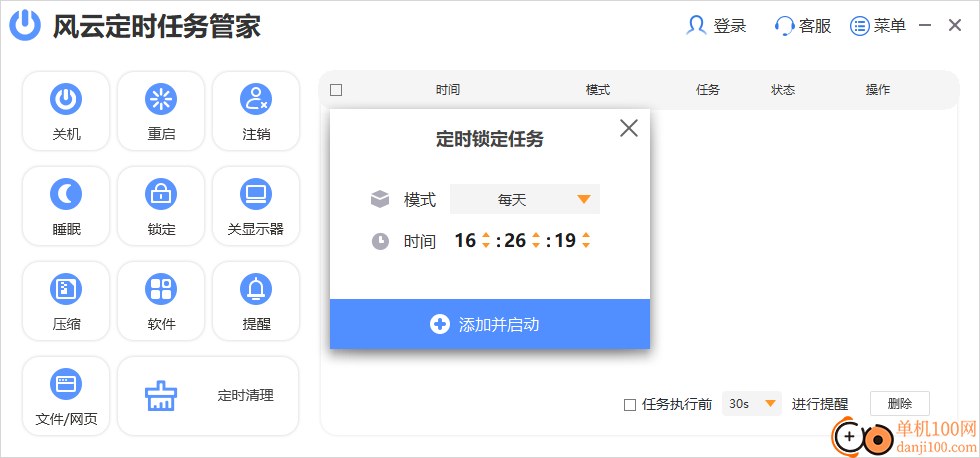Click the 模式 cube icon in dialog
The image size is (980, 458).
coord(380,200)
